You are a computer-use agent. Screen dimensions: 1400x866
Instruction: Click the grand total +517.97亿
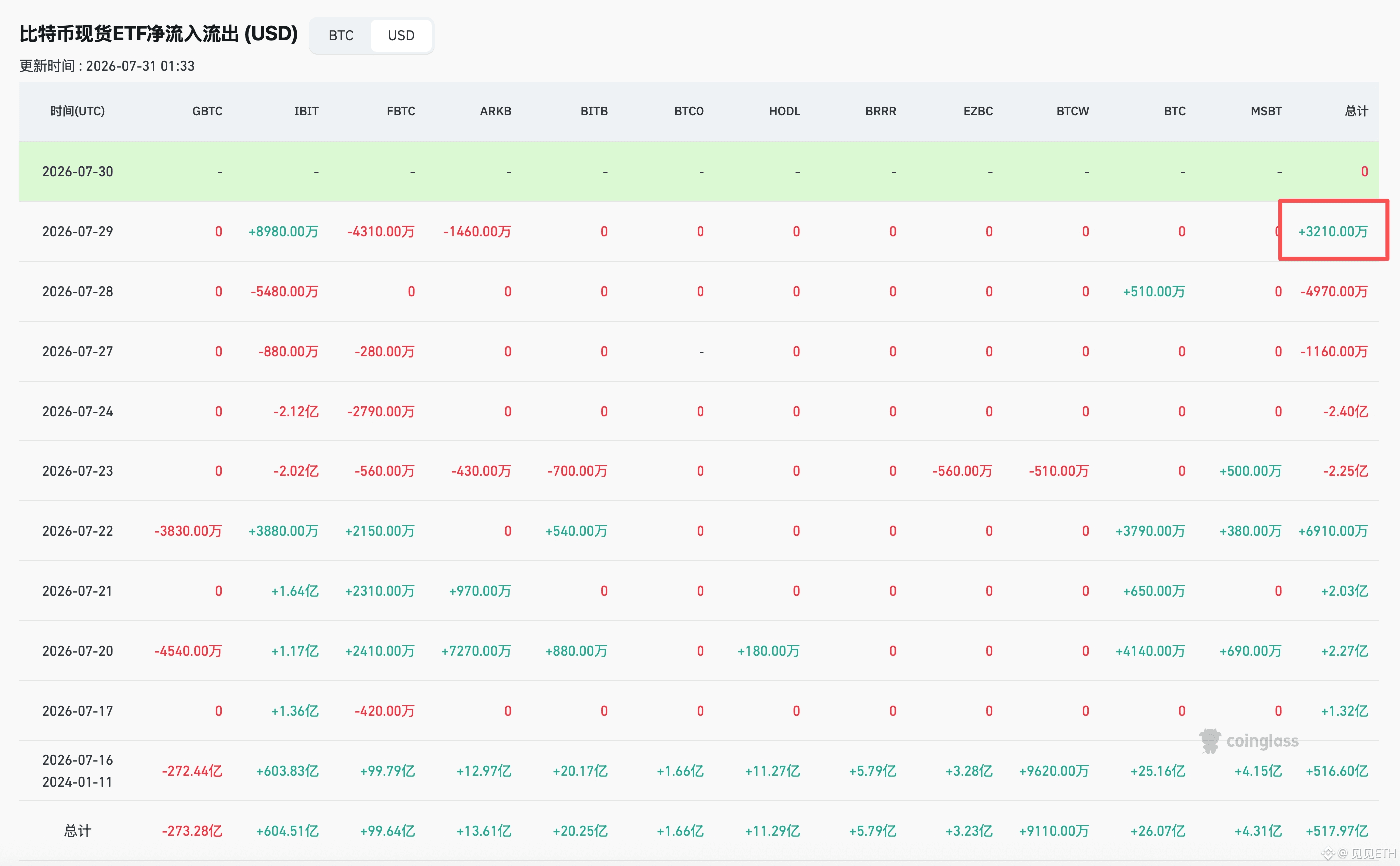click(1337, 831)
